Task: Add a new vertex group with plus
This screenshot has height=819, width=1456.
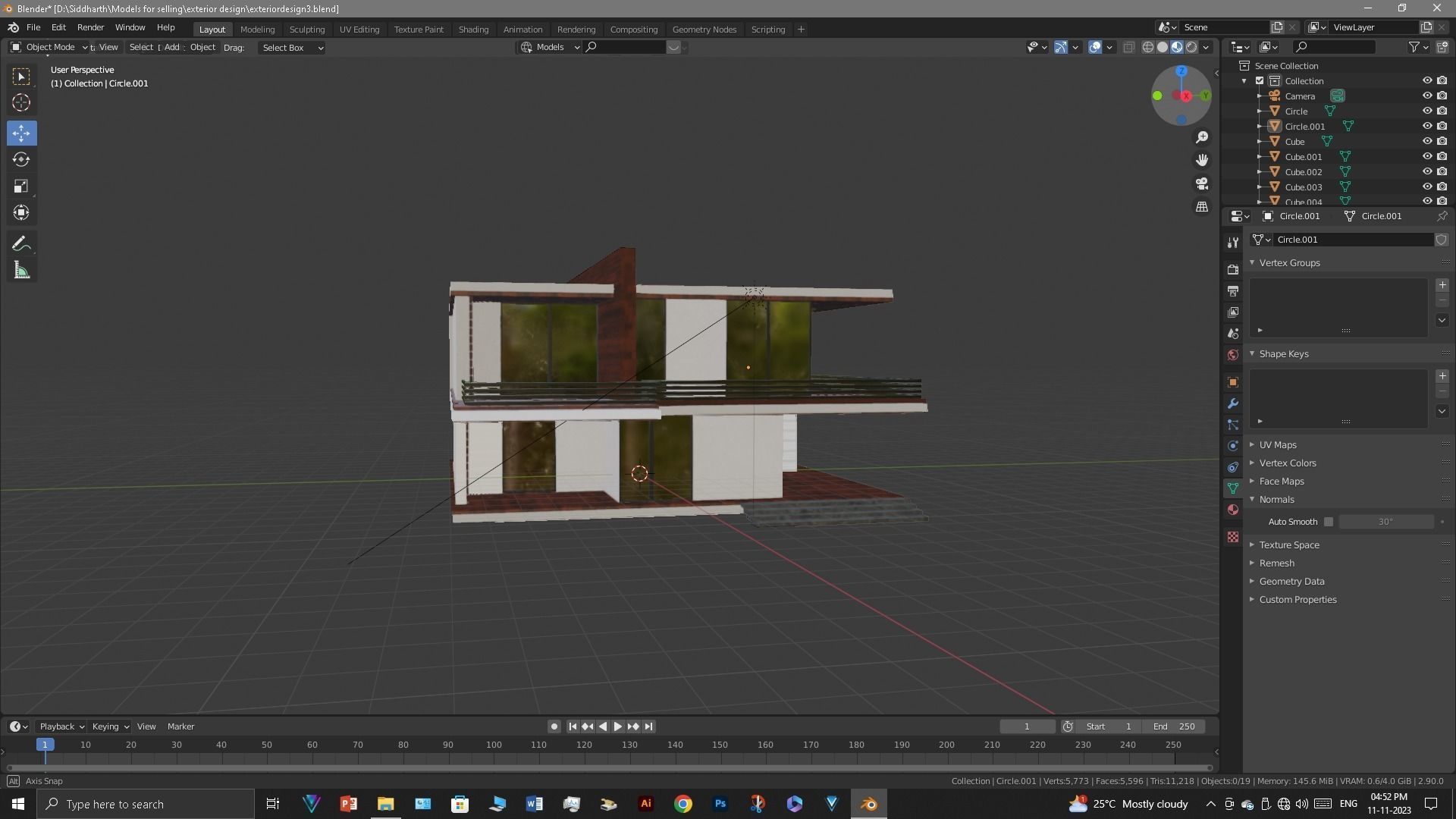Action: click(1442, 285)
